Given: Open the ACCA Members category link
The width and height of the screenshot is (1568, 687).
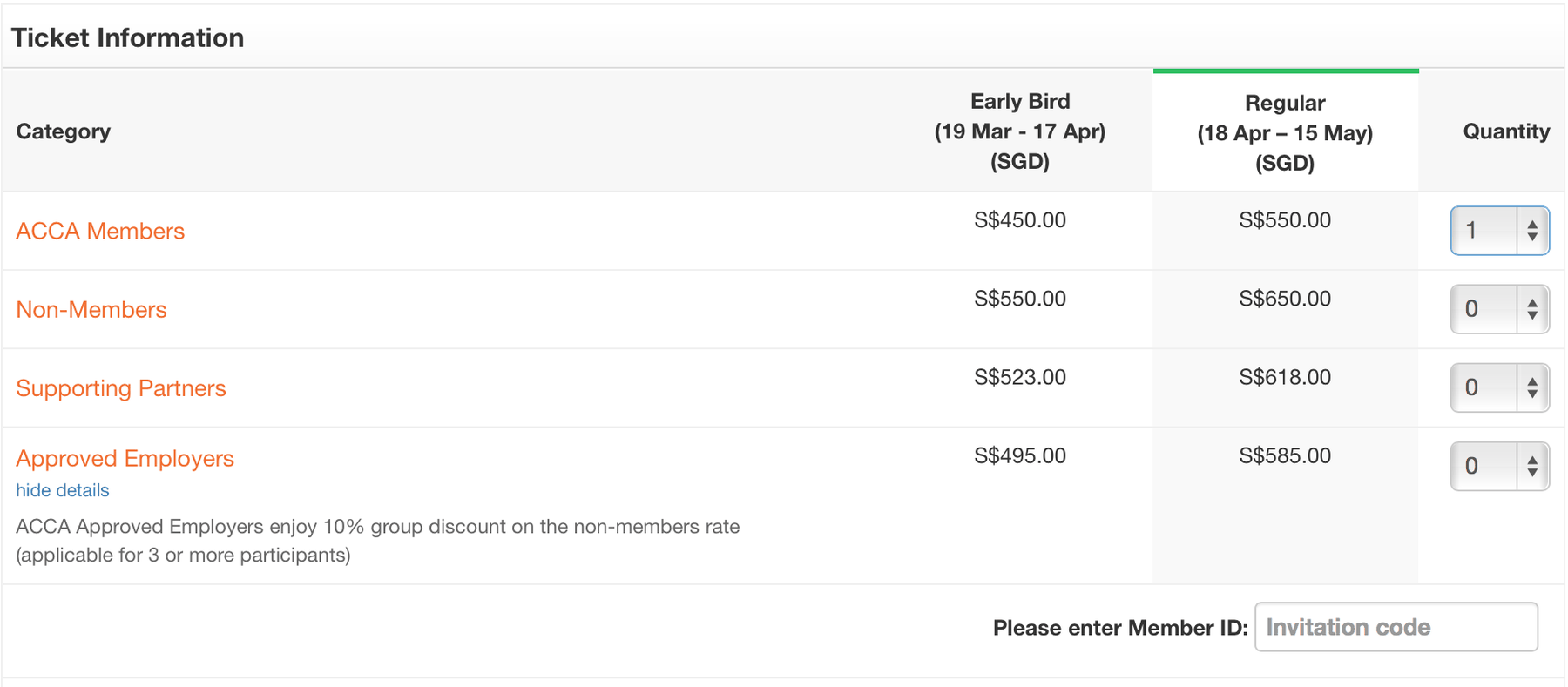Looking at the screenshot, I should [x=100, y=231].
